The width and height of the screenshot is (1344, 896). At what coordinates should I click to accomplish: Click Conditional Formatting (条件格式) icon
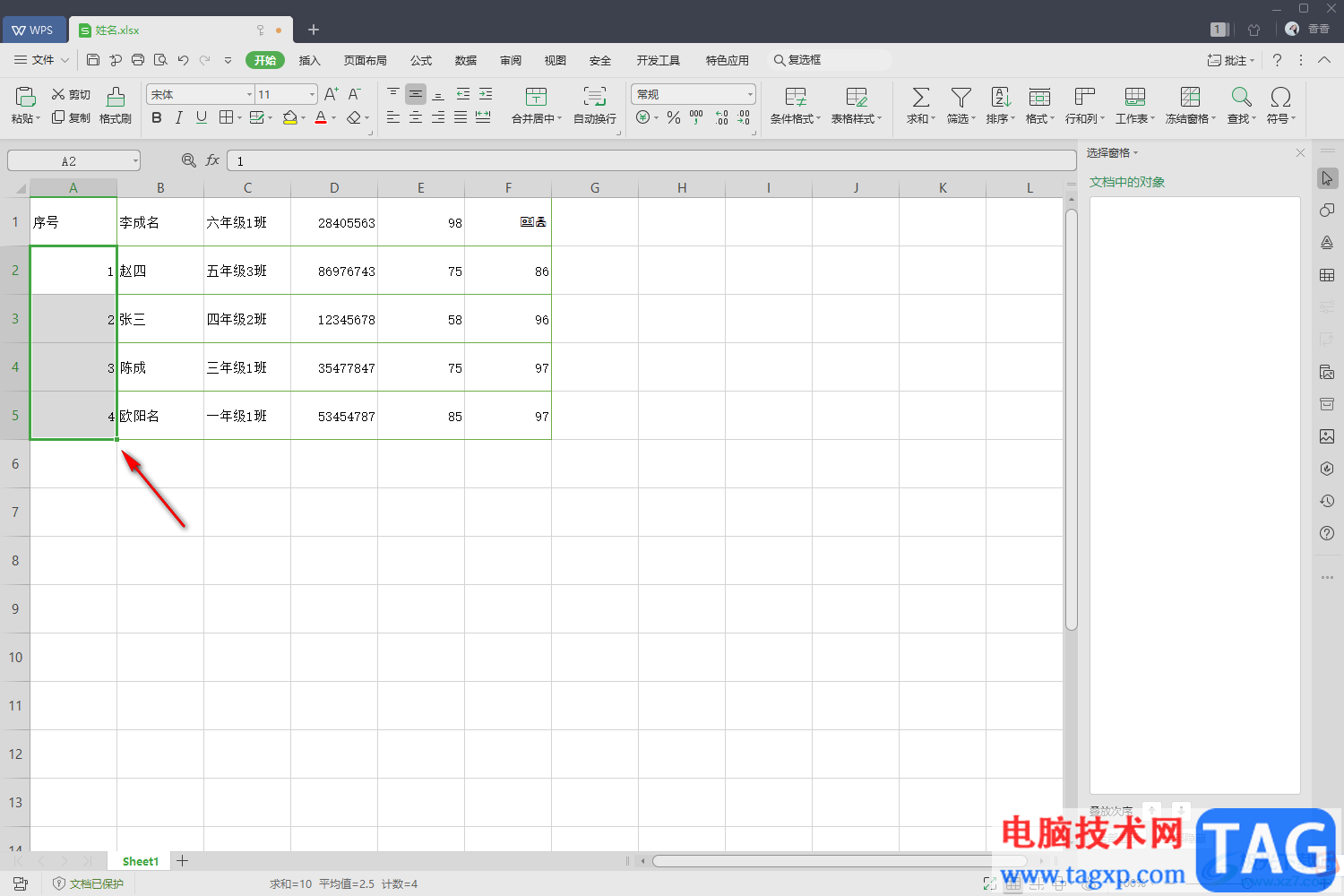click(x=796, y=97)
